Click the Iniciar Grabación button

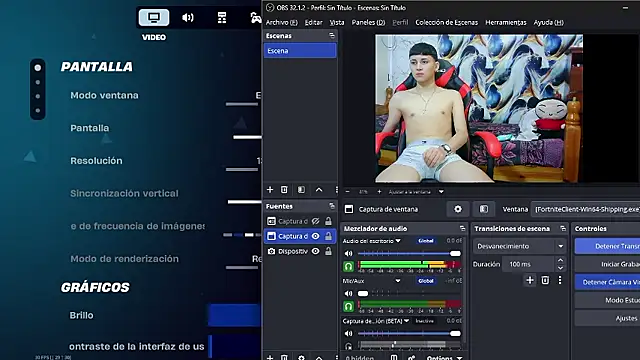pyautogui.click(x=607, y=264)
